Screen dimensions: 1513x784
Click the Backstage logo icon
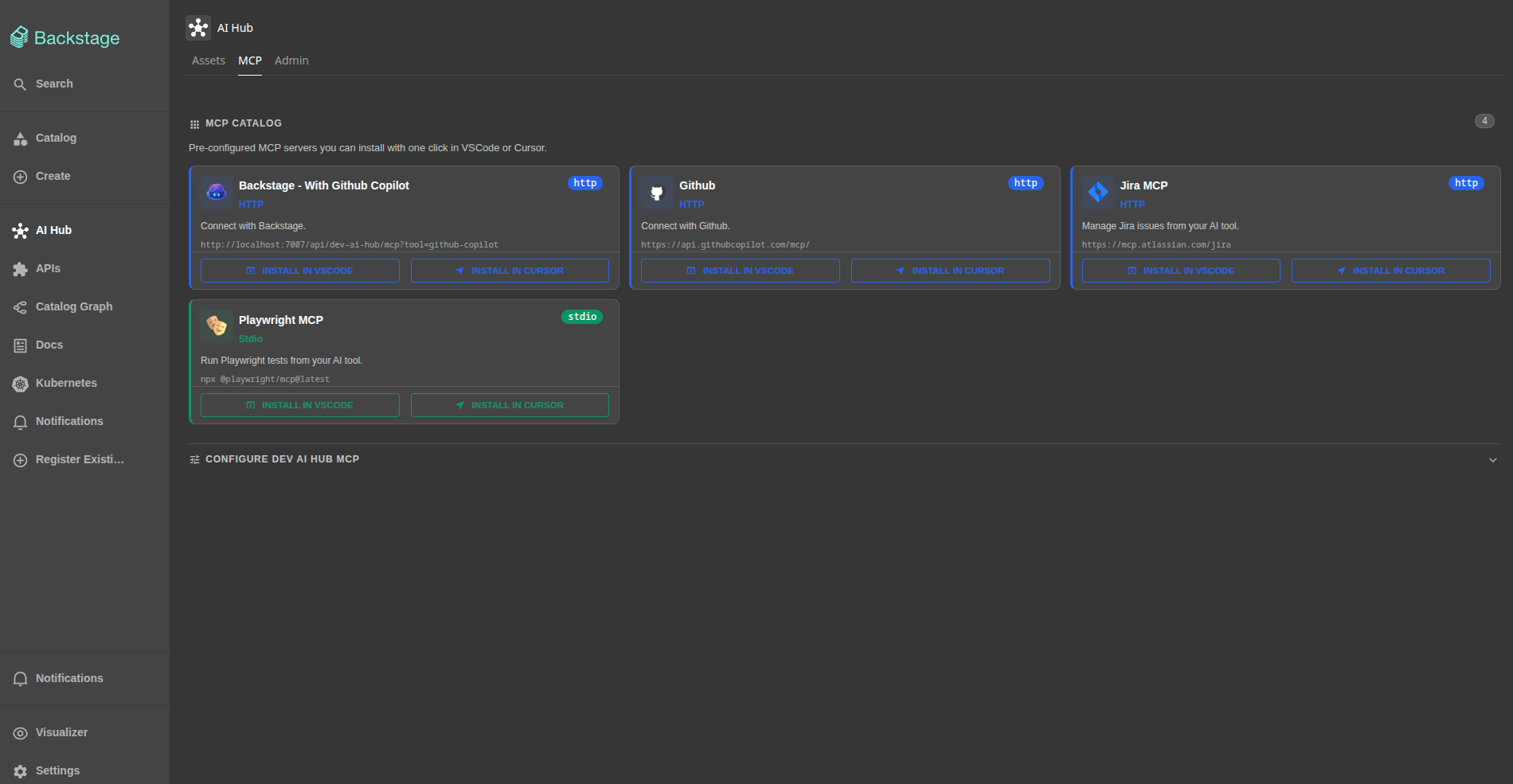click(x=19, y=37)
